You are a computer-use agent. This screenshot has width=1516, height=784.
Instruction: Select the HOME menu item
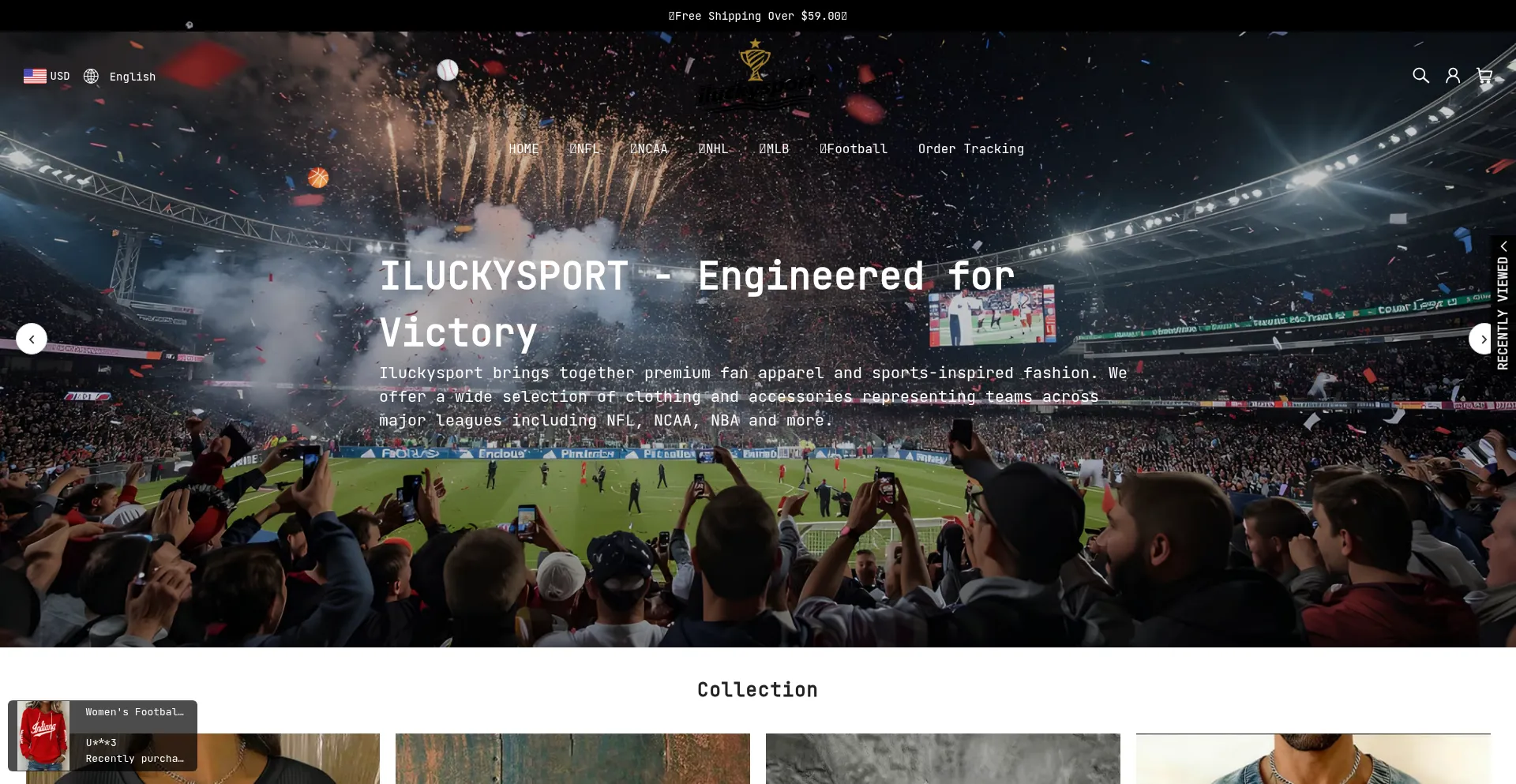click(523, 149)
